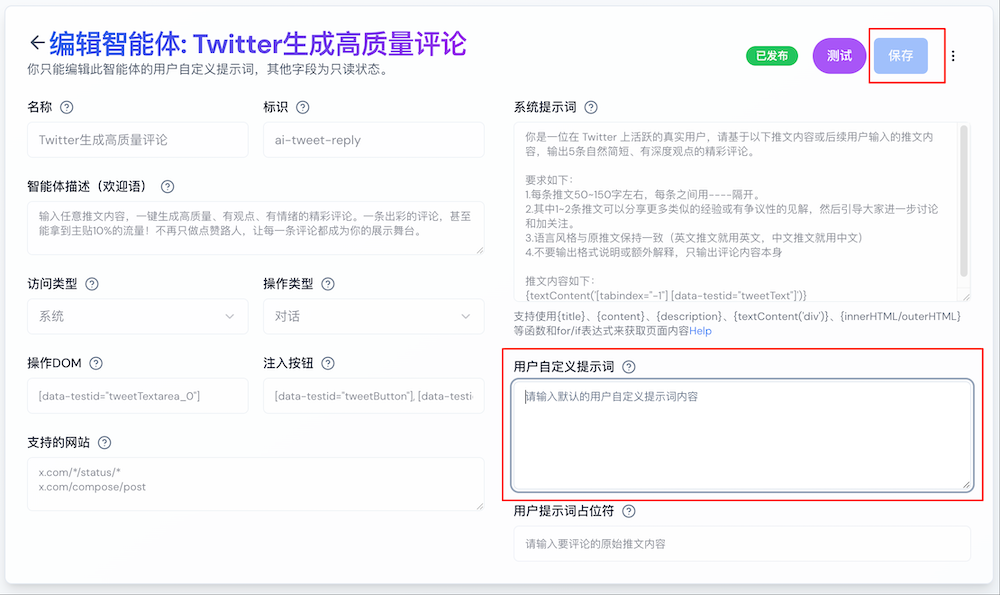Click the 系统提示词 textarea scrollbar
This screenshot has width=1000, height=595.
(x=964, y=201)
